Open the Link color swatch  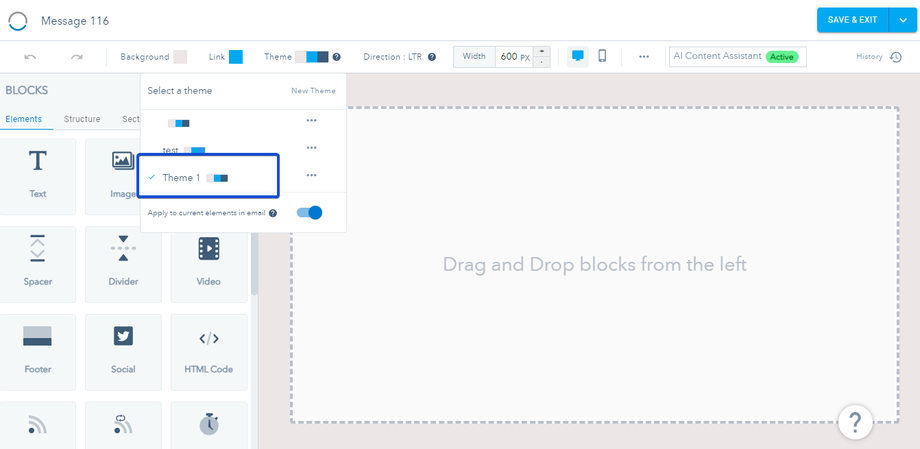click(236, 57)
